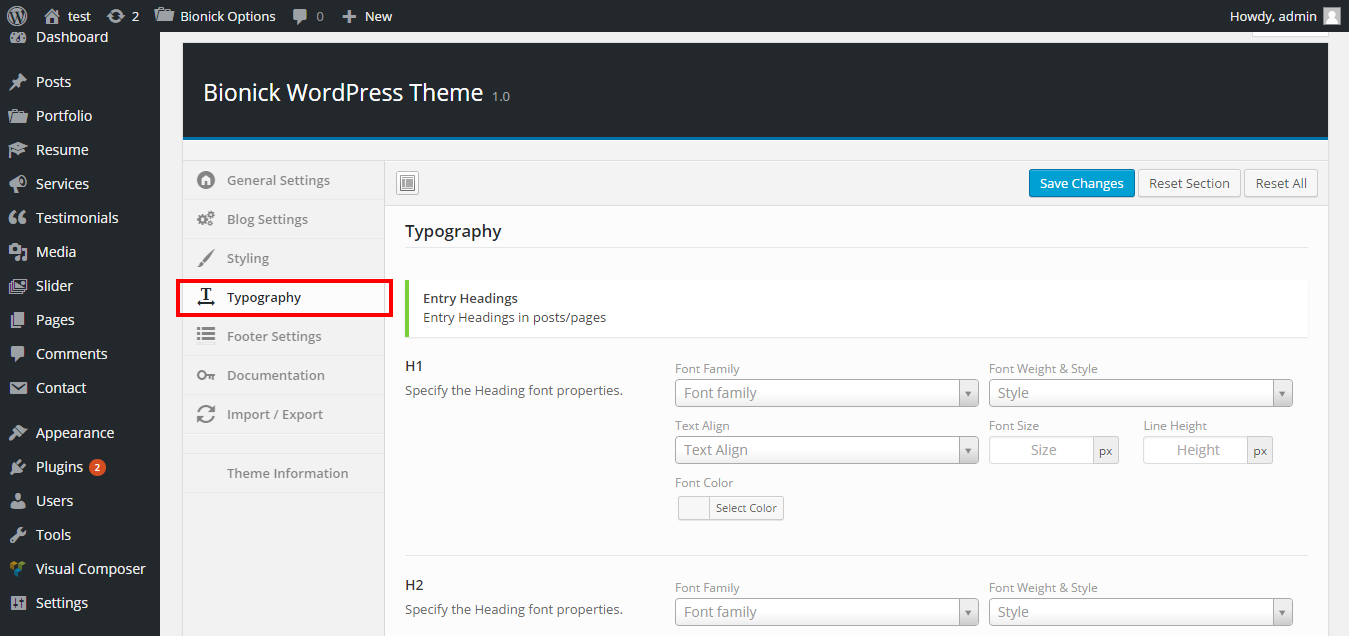
Task: Click the Typography page heading
Action: tap(453, 231)
